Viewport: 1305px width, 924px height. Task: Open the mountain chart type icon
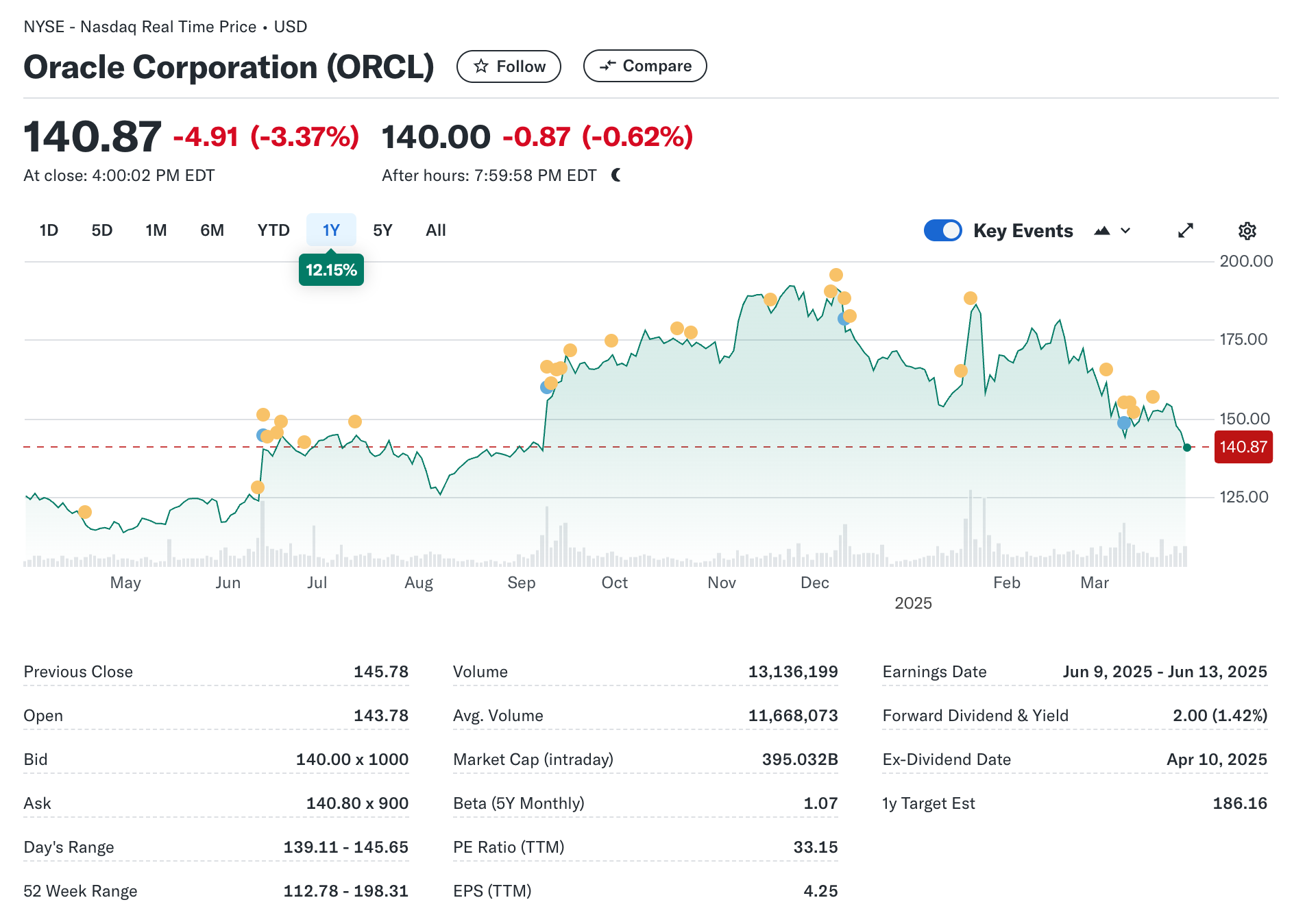(x=1102, y=231)
